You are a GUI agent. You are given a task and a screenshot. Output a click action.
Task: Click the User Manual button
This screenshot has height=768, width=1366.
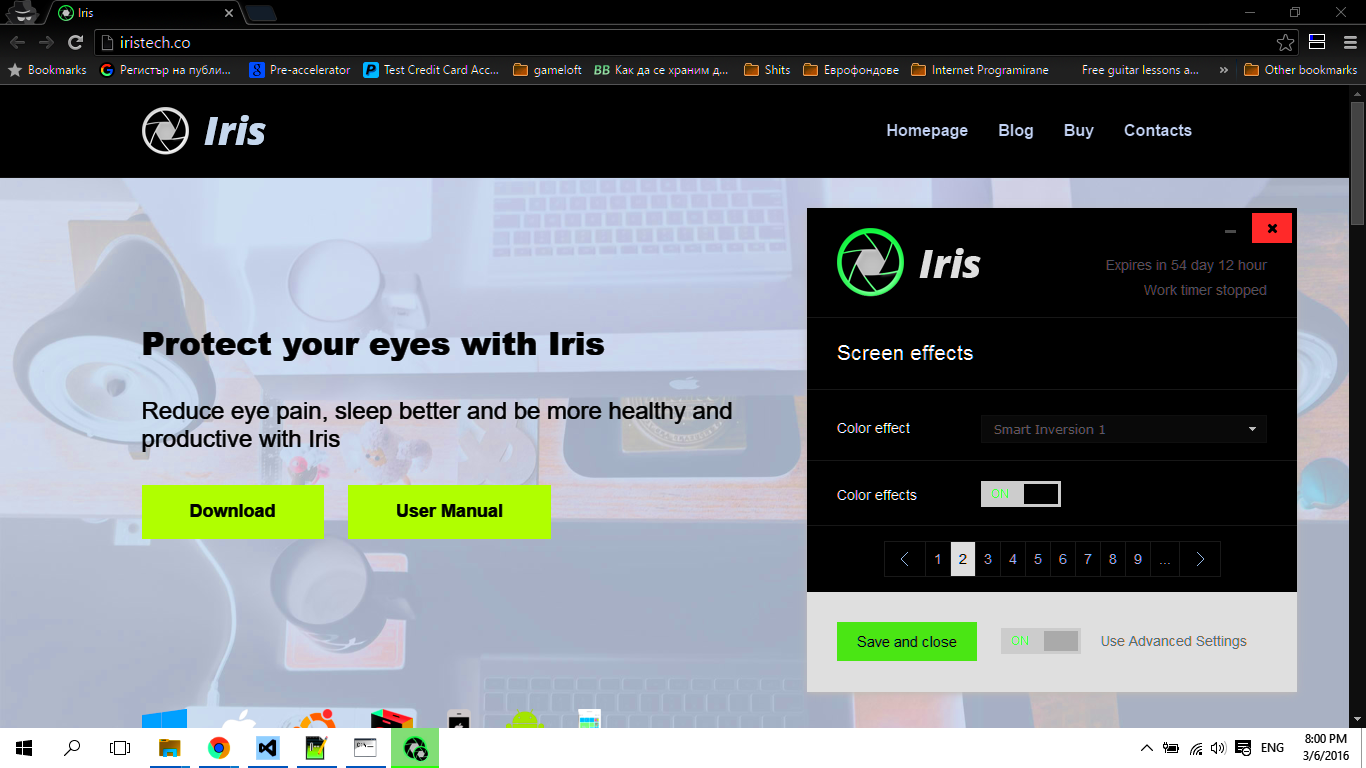pyautogui.click(x=449, y=511)
